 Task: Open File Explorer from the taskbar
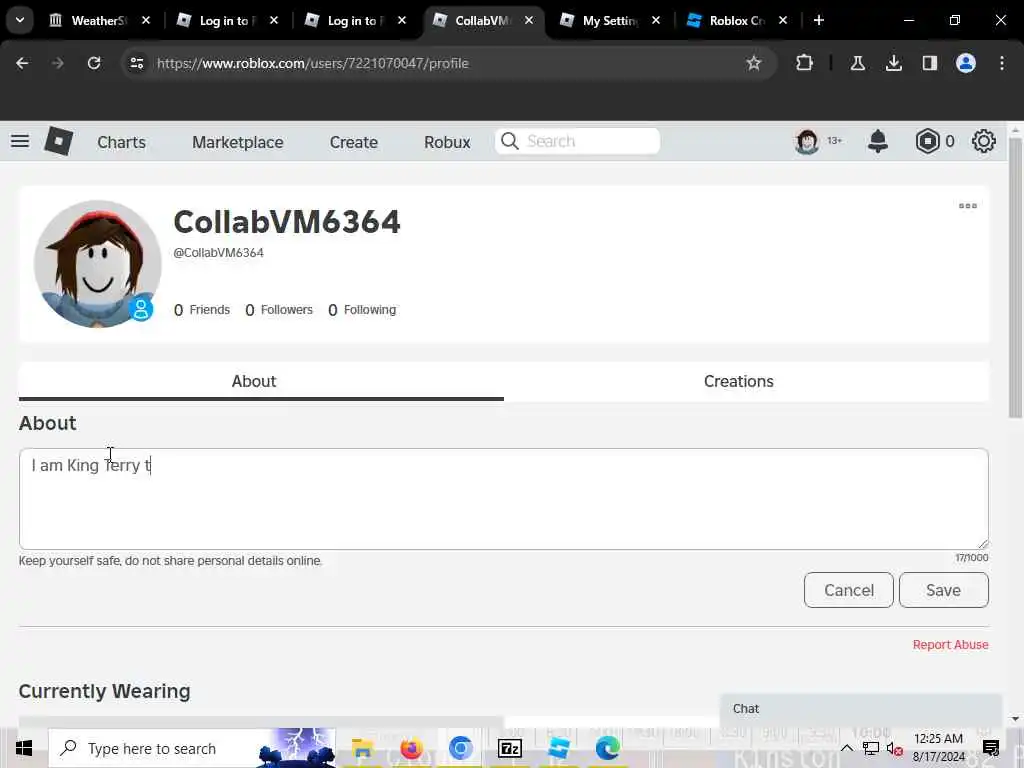point(362,748)
